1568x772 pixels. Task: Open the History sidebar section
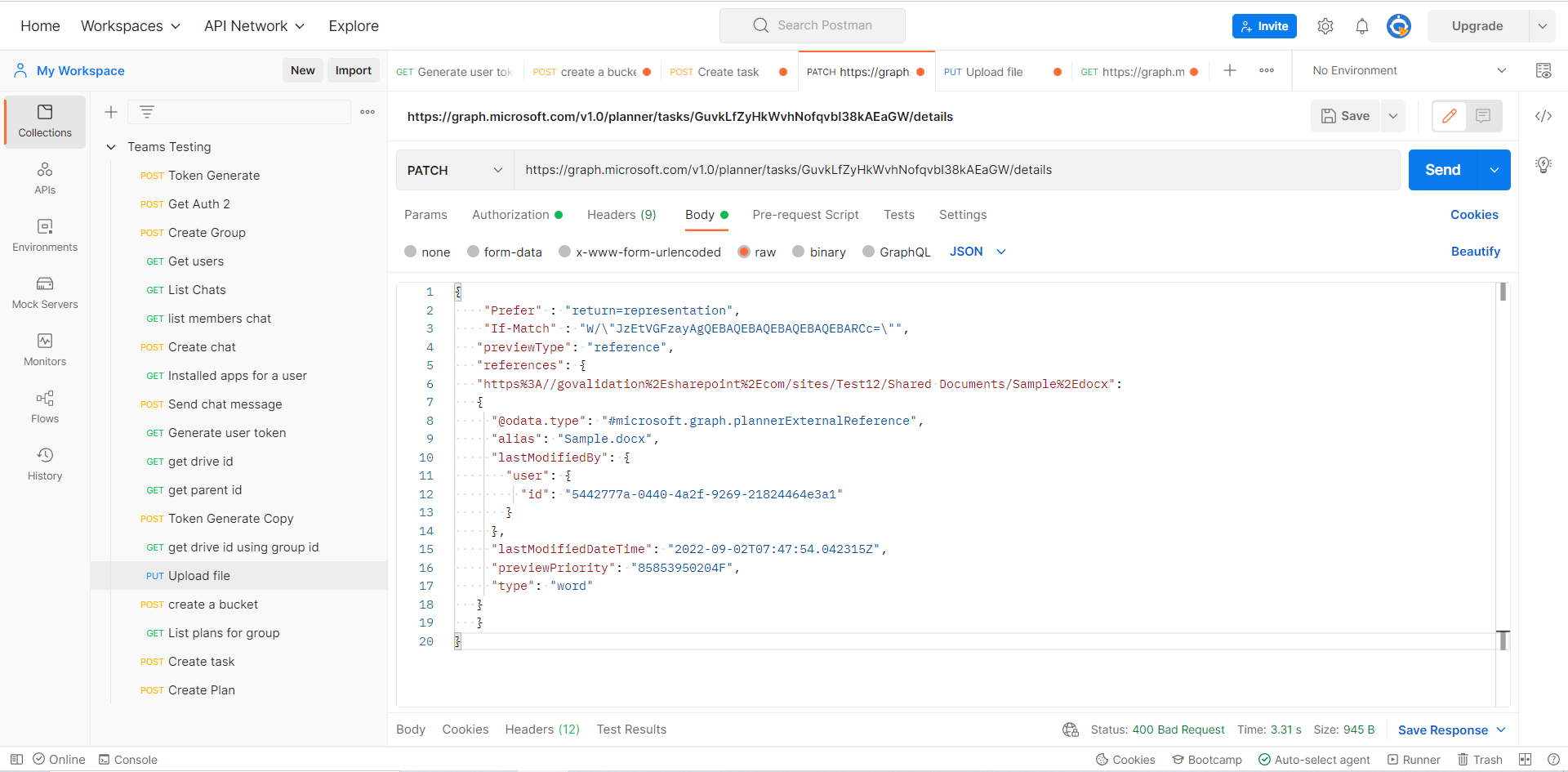pyautogui.click(x=45, y=464)
